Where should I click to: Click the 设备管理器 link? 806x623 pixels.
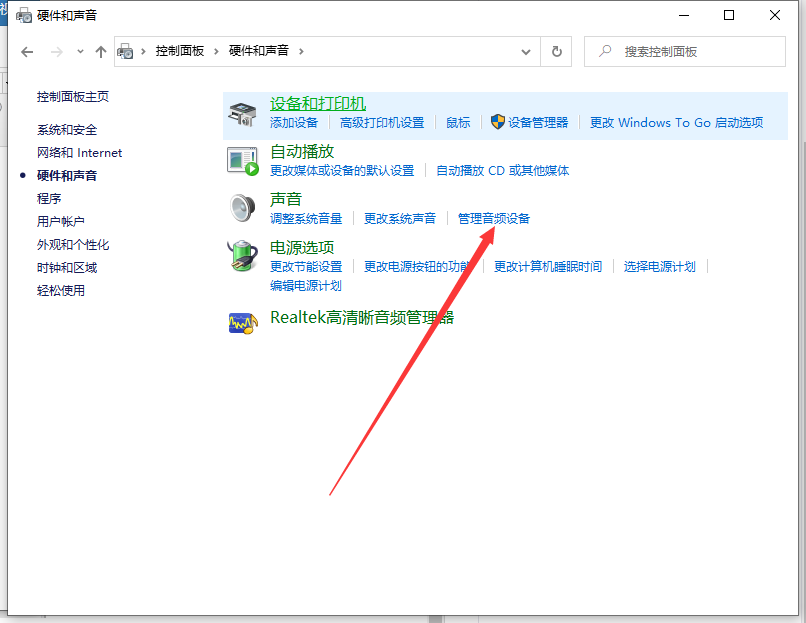pyautogui.click(x=537, y=122)
